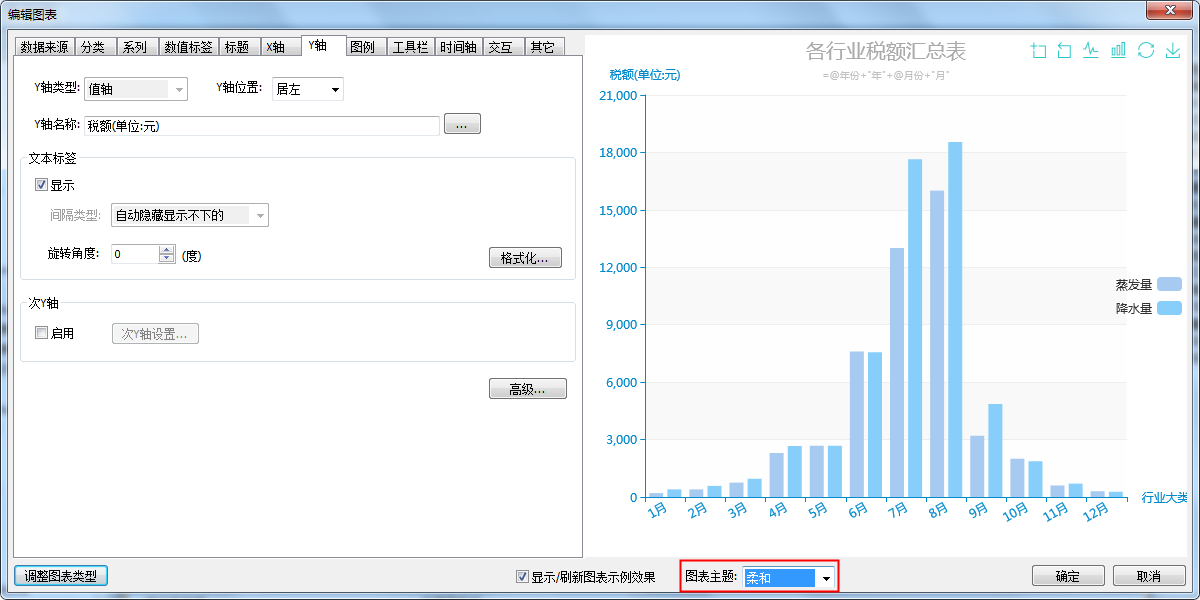The width and height of the screenshot is (1200, 600).
Task: Click the 蒸发量 legend icon
Action: click(x=1169, y=285)
